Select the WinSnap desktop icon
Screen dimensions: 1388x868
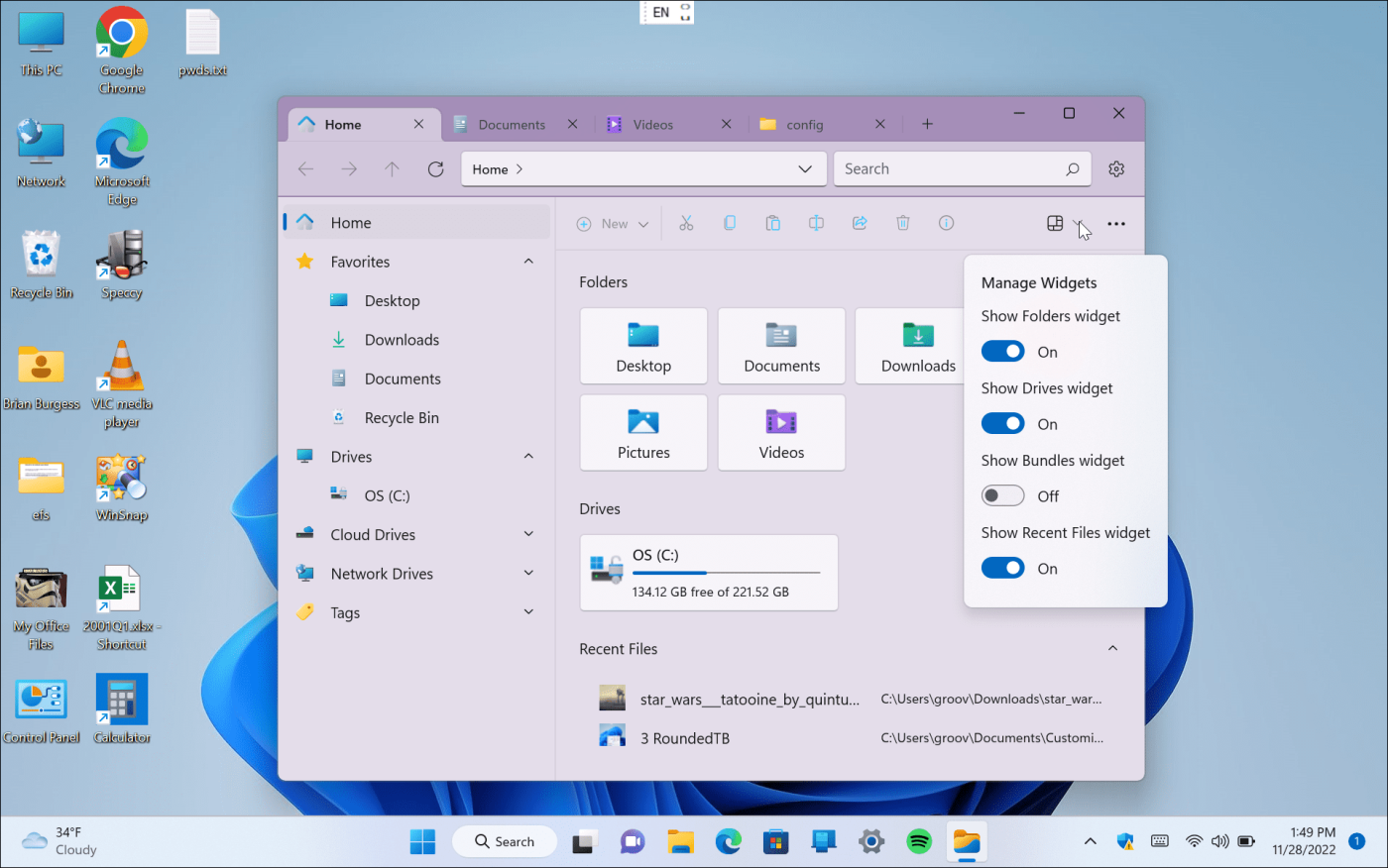click(x=122, y=488)
